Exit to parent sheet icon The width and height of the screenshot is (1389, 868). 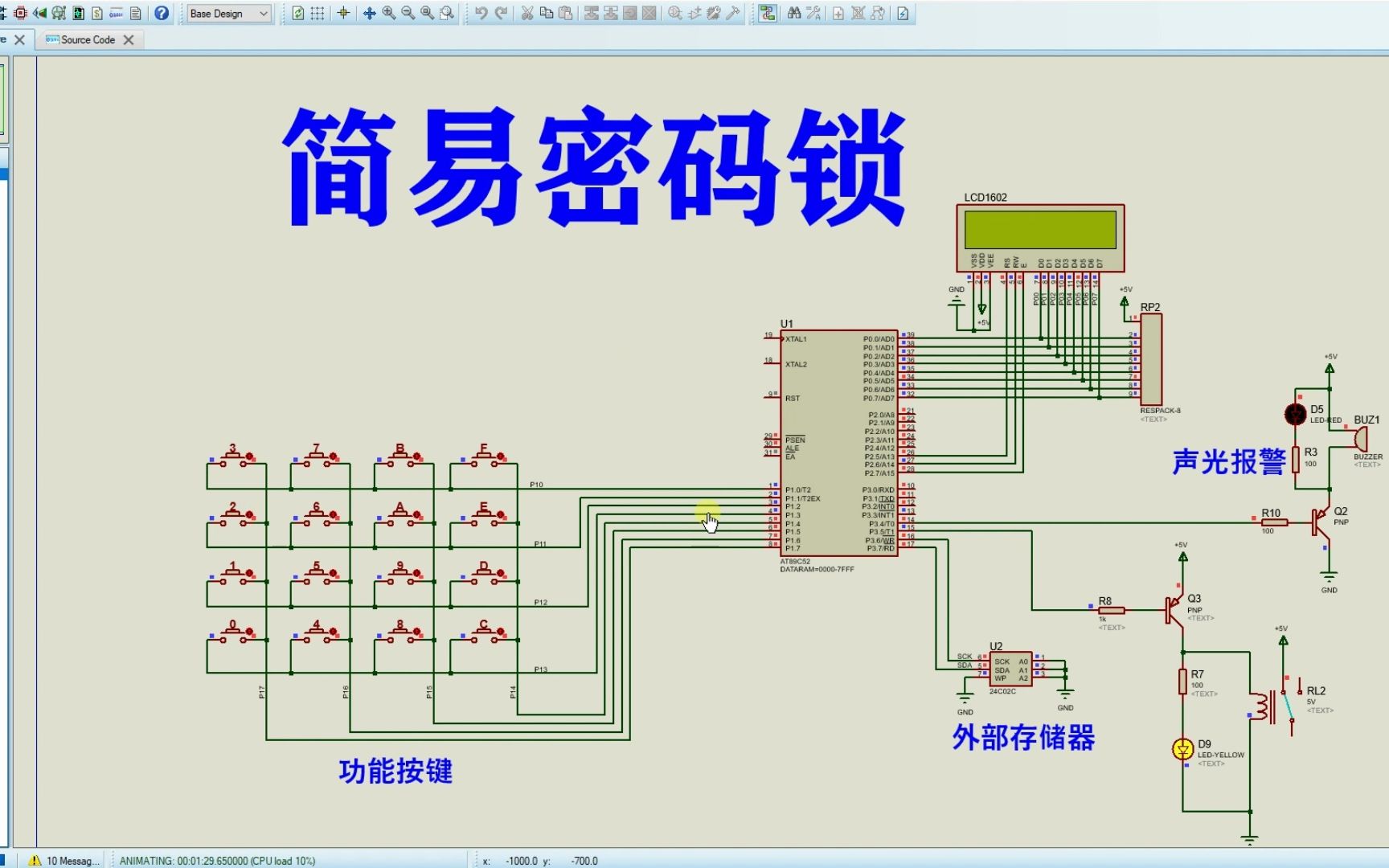[877, 13]
